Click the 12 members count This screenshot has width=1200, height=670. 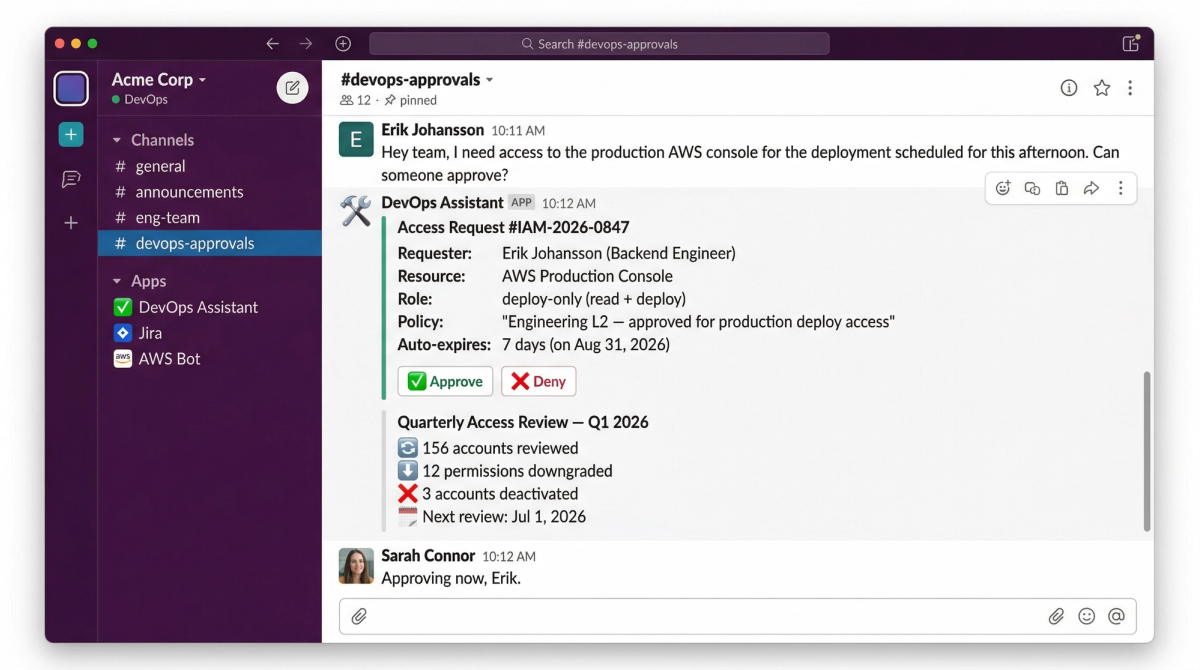(355, 100)
